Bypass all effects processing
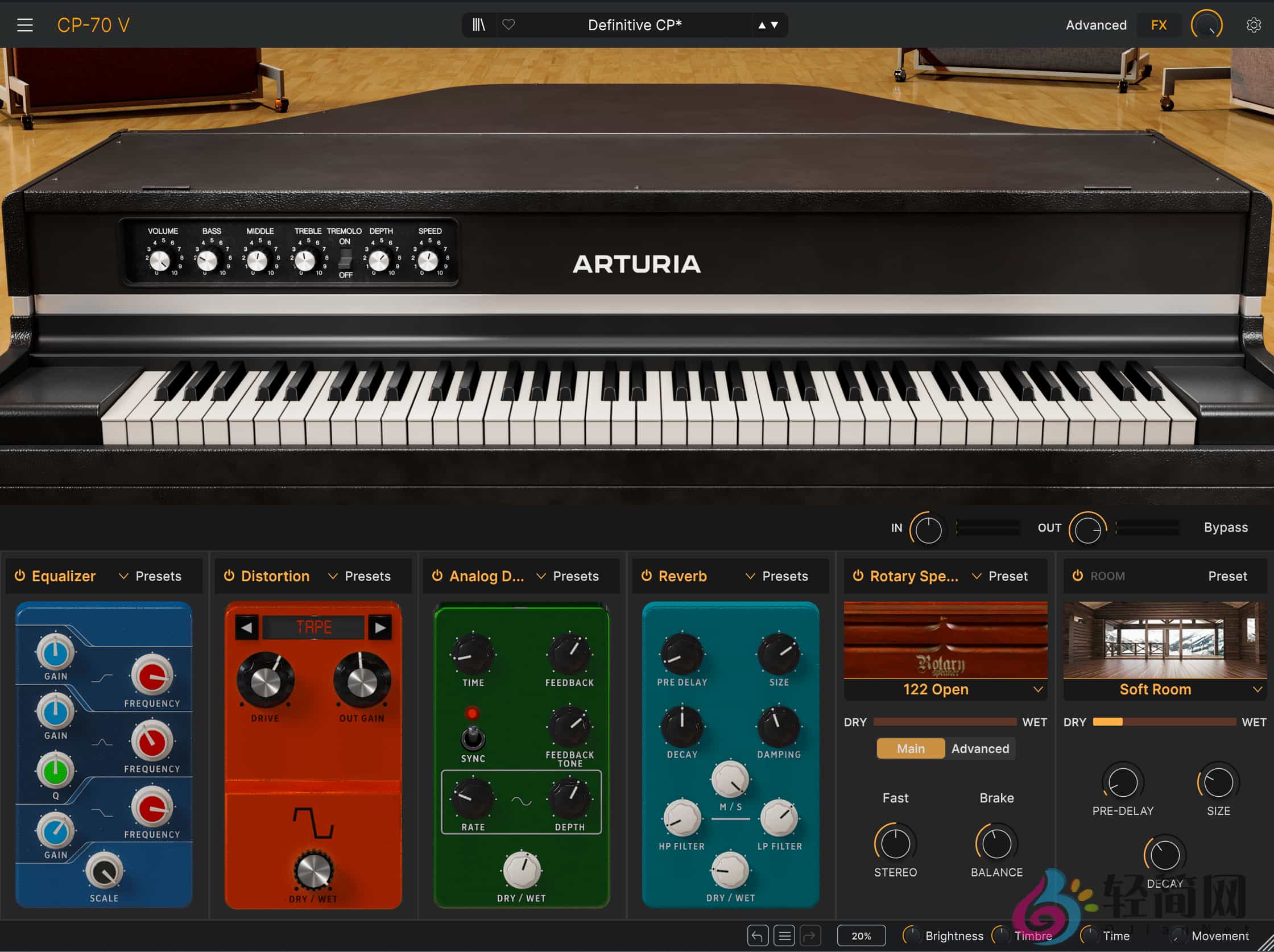 click(1226, 527)
